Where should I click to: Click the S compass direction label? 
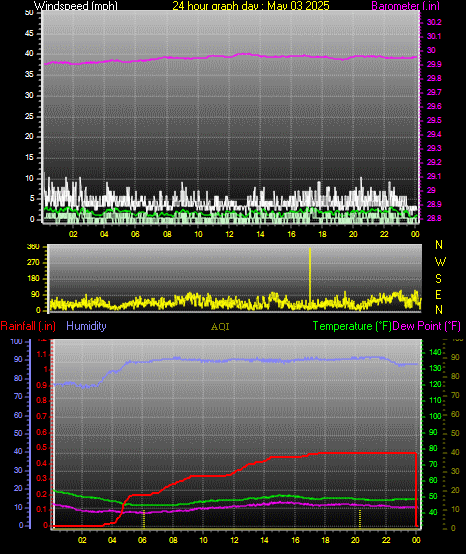tap(438, 279)
